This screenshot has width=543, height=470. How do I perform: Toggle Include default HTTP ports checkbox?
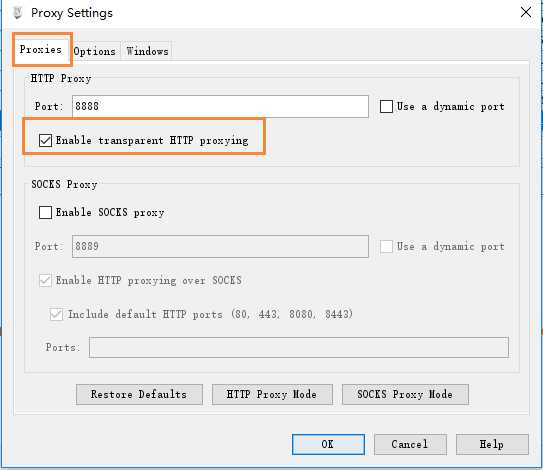(56, 314)
